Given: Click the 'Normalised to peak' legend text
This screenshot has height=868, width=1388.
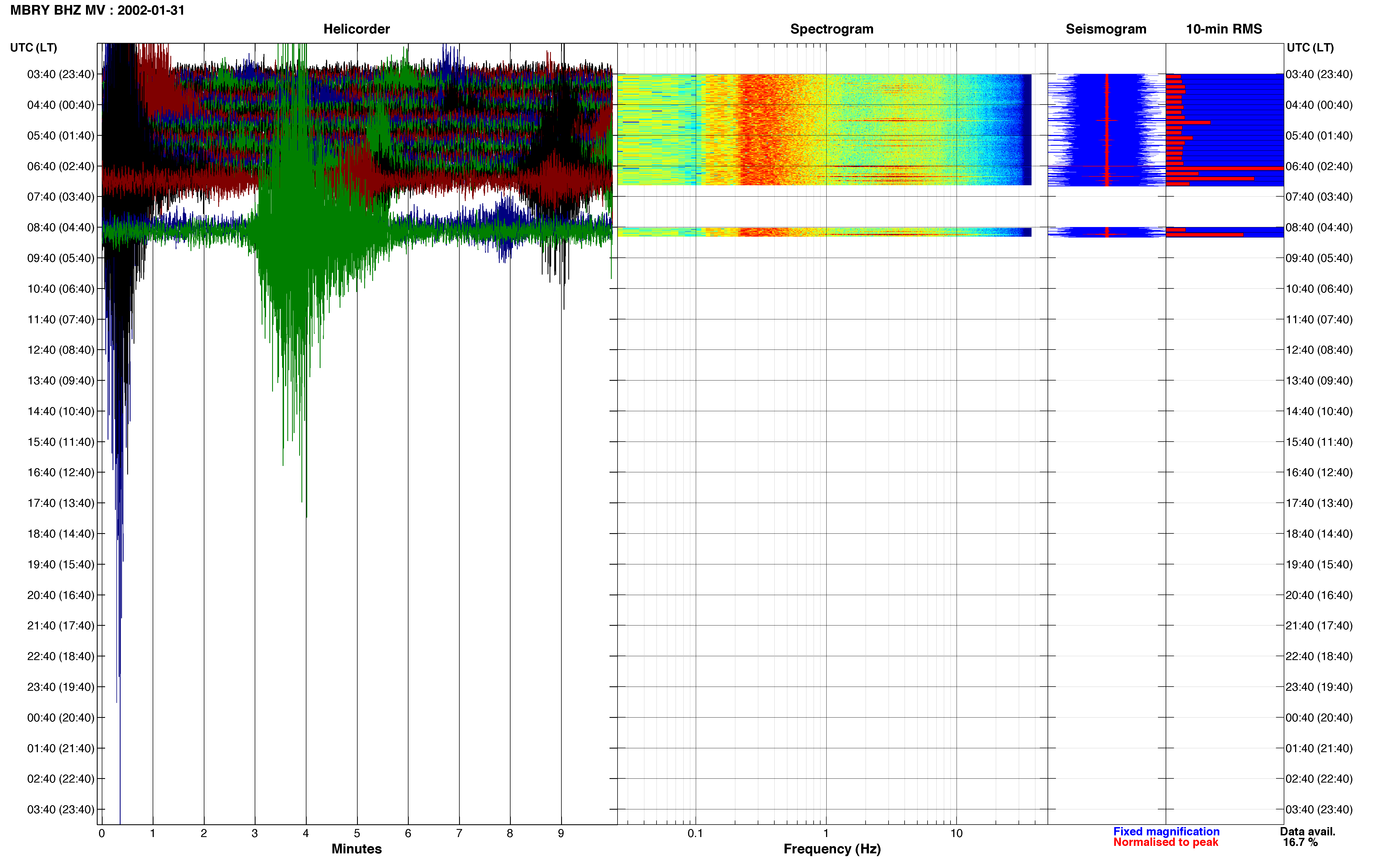Looking at the screenshot, I should pos(1165,843).
